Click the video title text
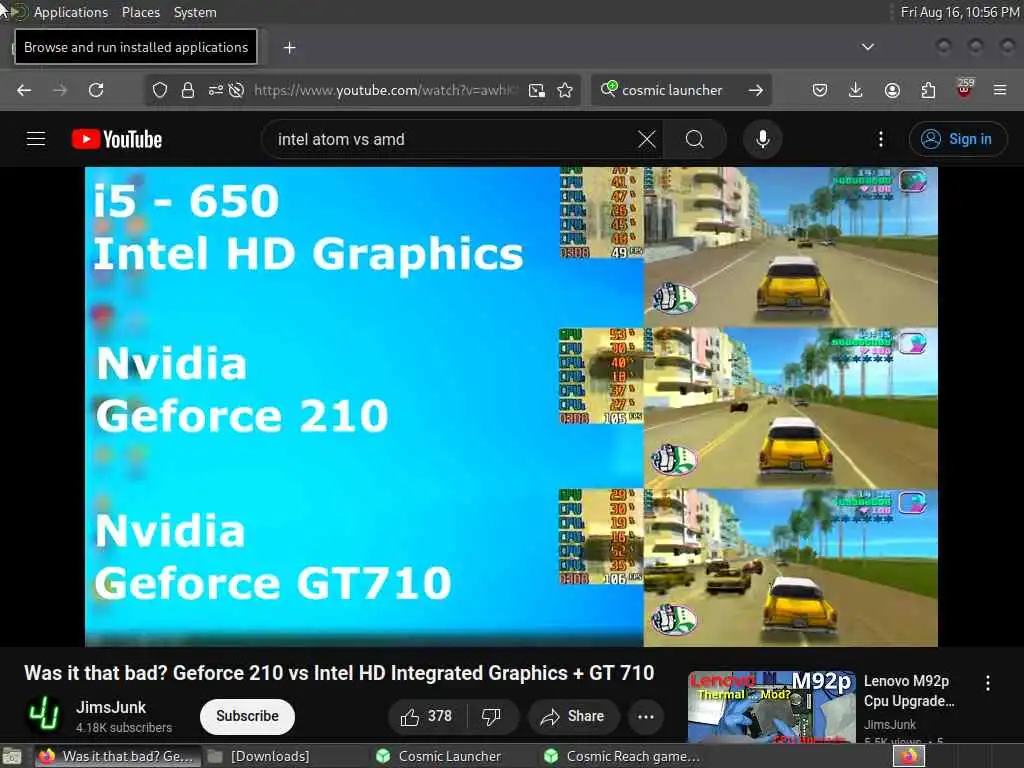This screenshot has width=1024, height=768. (x=339, y=673)
